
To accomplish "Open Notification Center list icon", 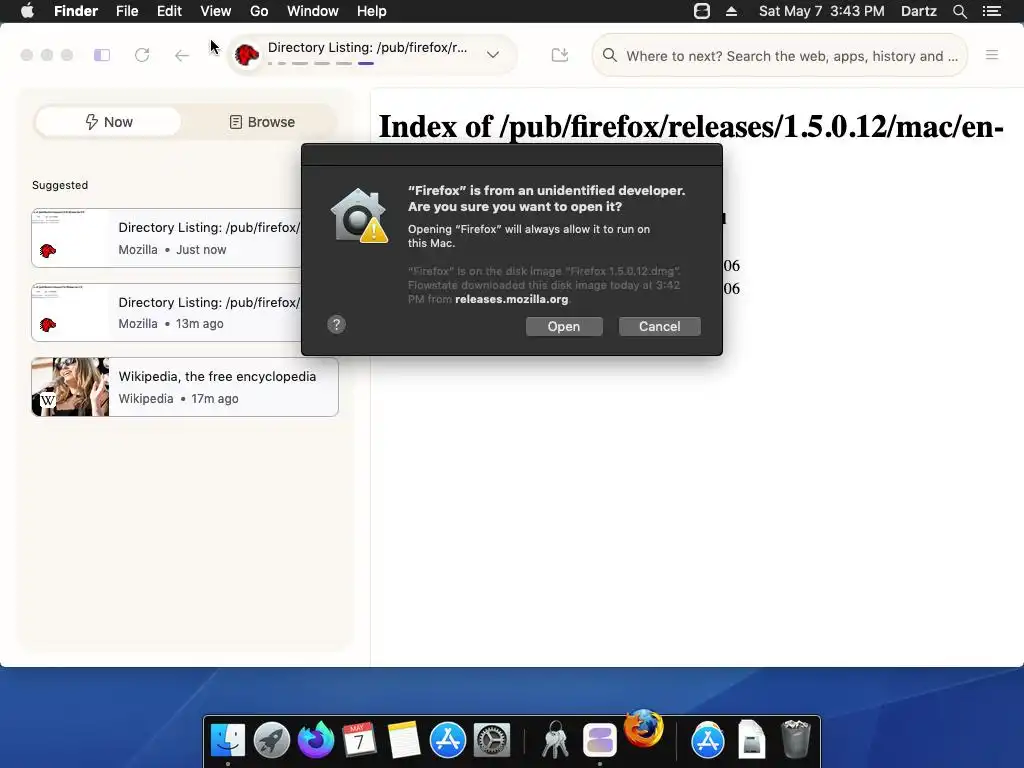I will coord(991,11).
